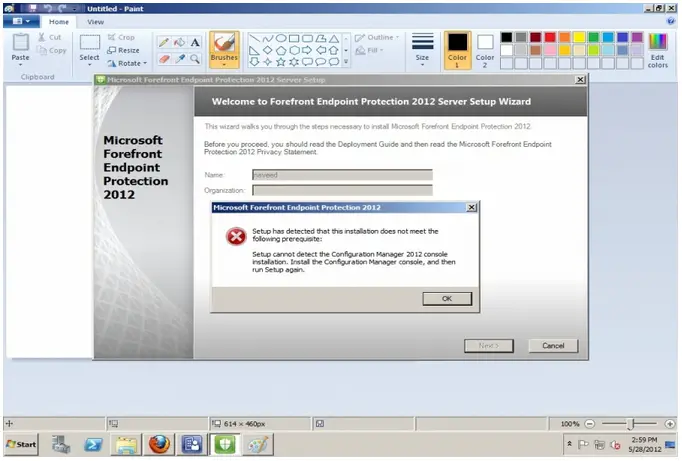Expand the Rotate dropdown
The height and width of the screenshot is (461, 682).
[145, 63]
